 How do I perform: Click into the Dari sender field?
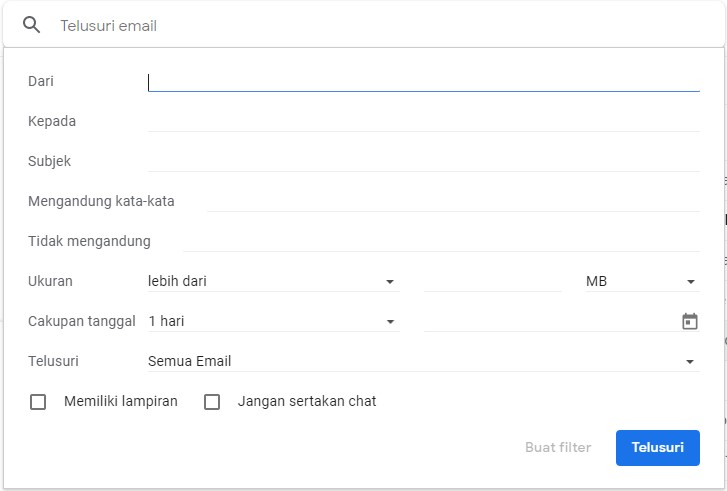(x=423, y=81)
